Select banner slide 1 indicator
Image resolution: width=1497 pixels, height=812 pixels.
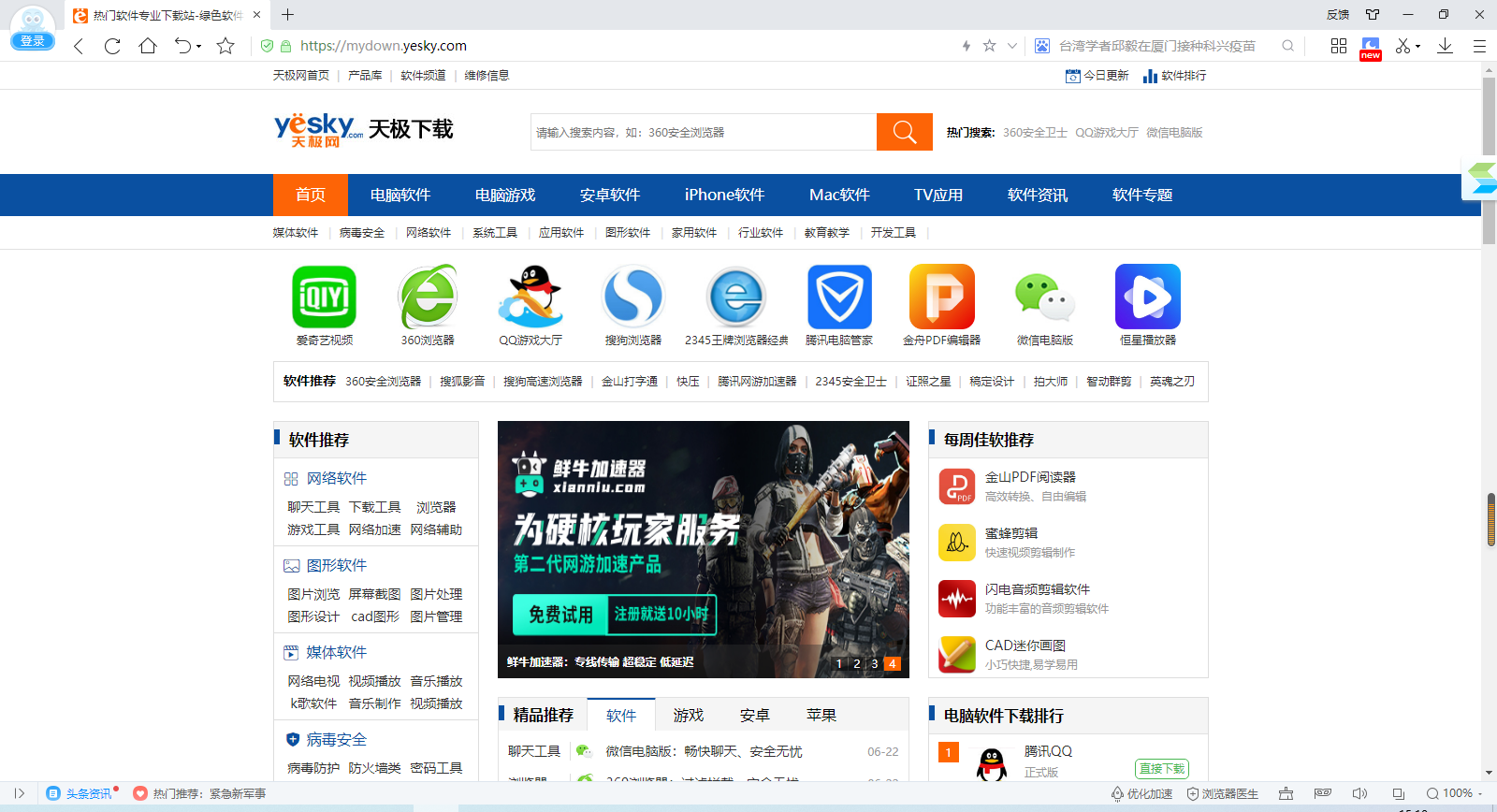point(839,663)
